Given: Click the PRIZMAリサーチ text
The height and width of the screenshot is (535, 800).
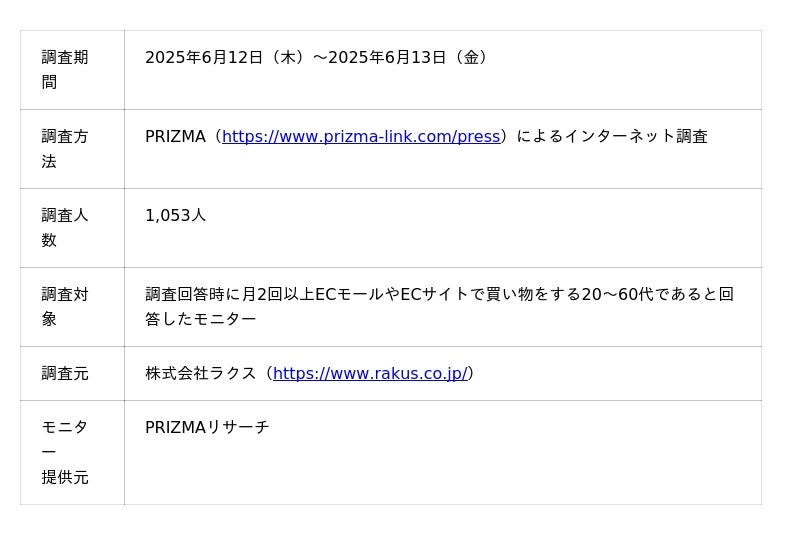Looking at the screenshot, I should 207,428.
